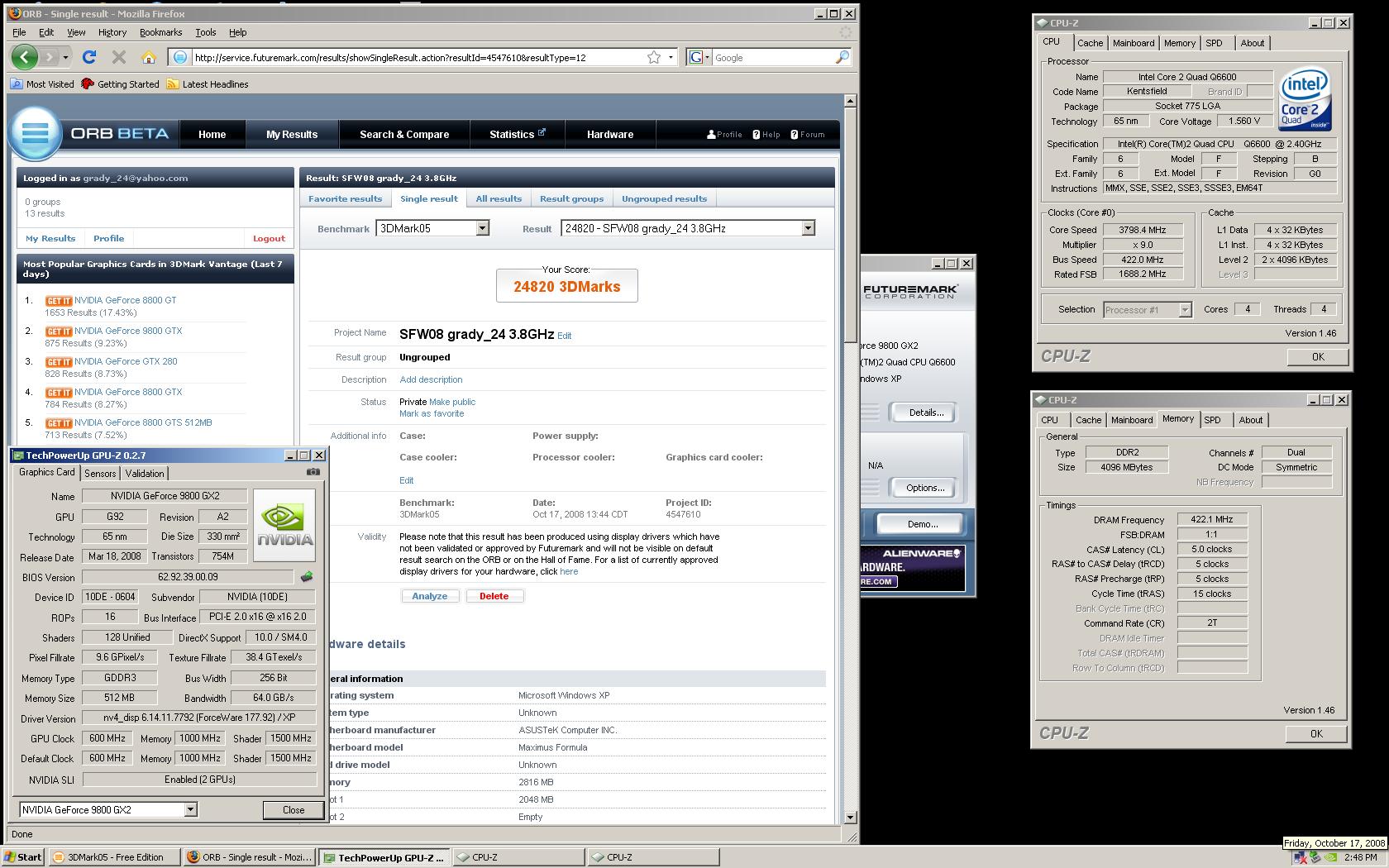This screenshot has width=1389, height=868.
Task: Open the Hardware section in ORB navigation
Action: click(x=610, y=134)
